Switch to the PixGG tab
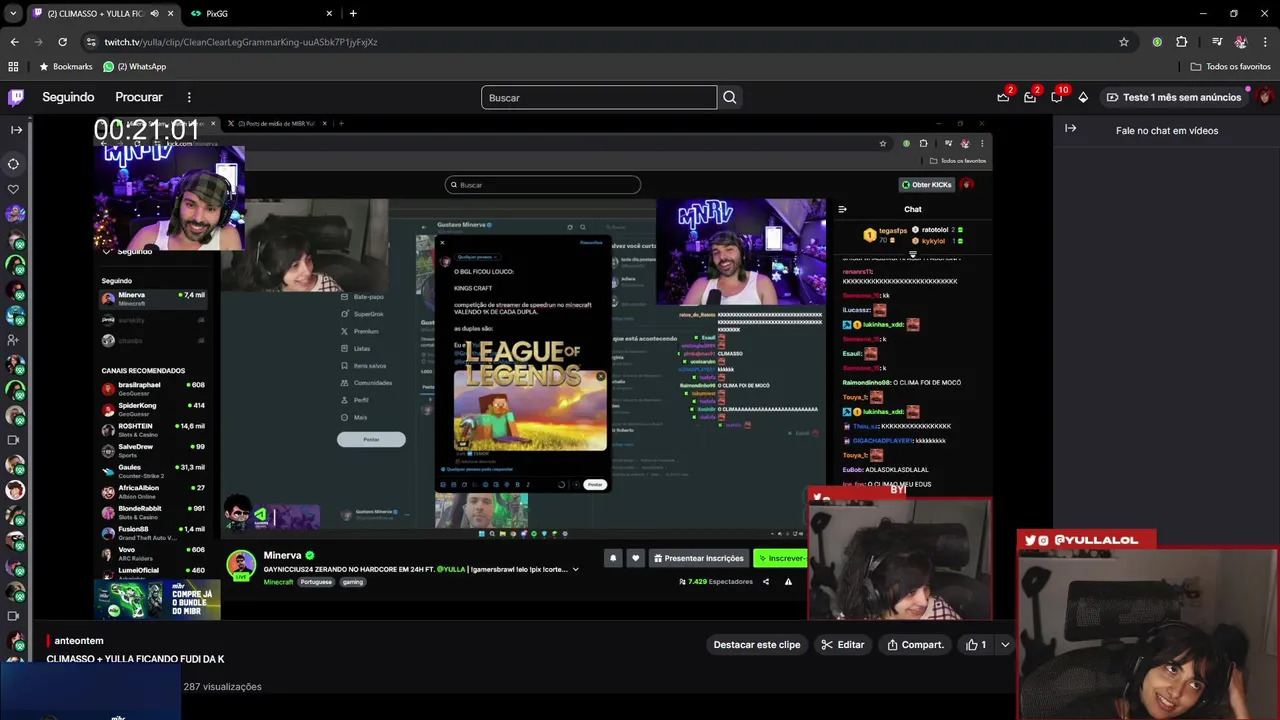This screenshot has width=1280, height=720. tap(260, 14)
